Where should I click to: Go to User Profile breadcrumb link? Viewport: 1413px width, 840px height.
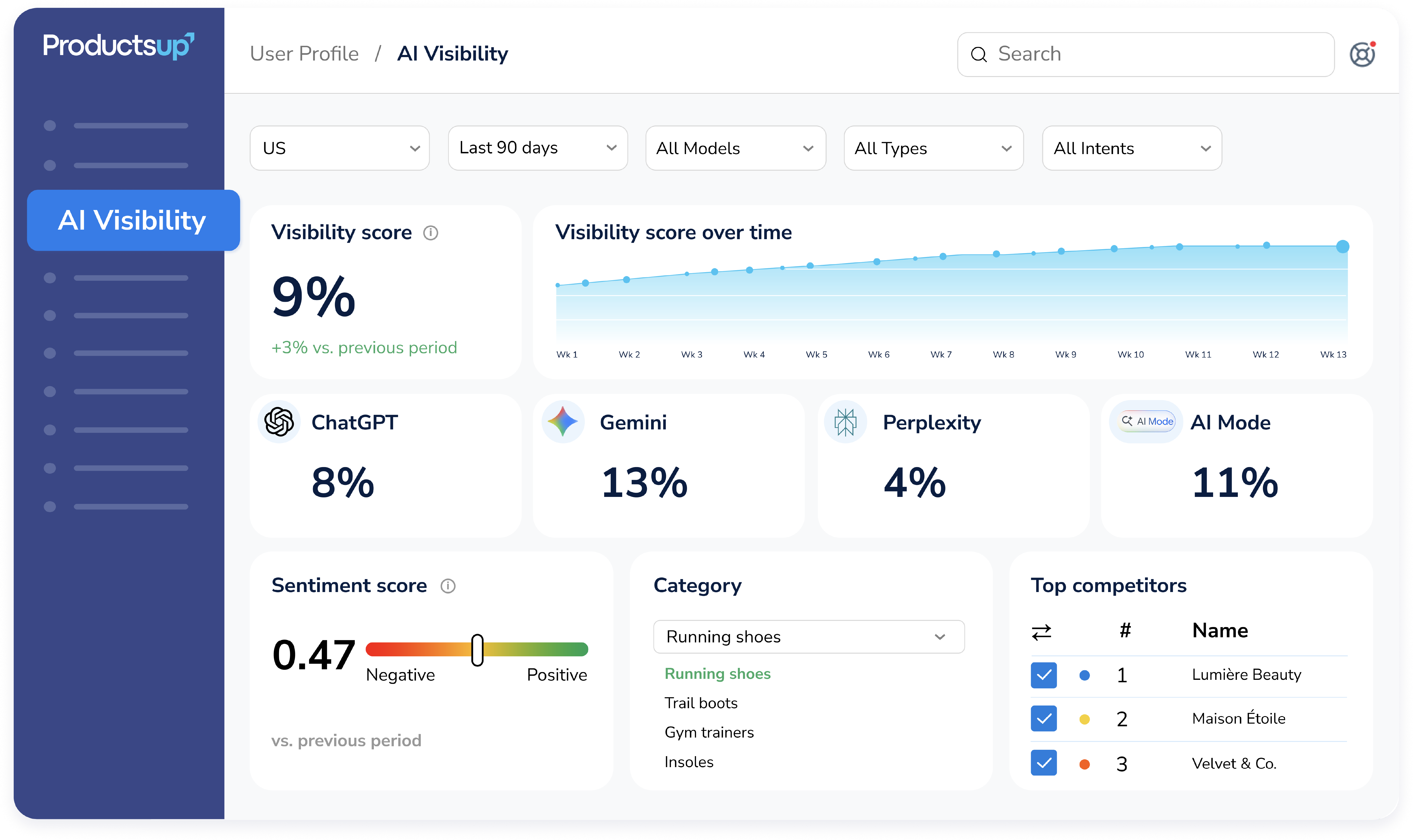304,54
